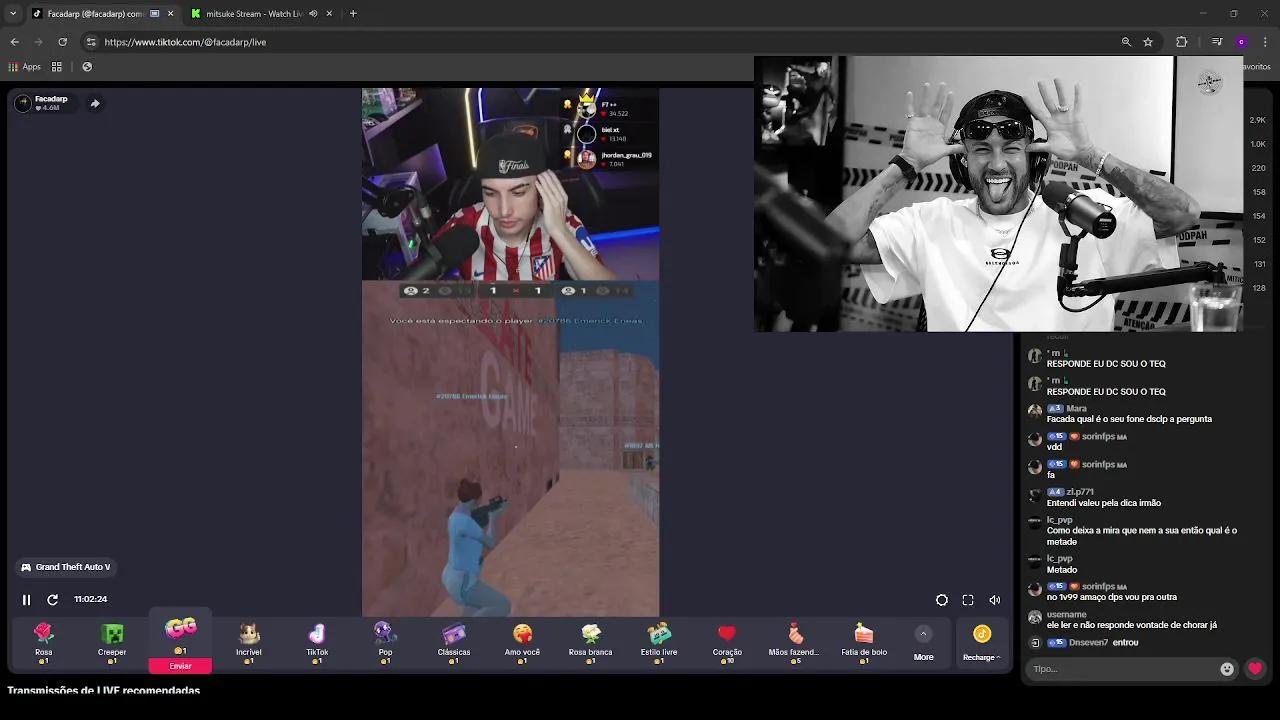Click 'Dnseven7 entrou' chat notice
This screenshot has width=1280, height=720.
(1092, 643)
